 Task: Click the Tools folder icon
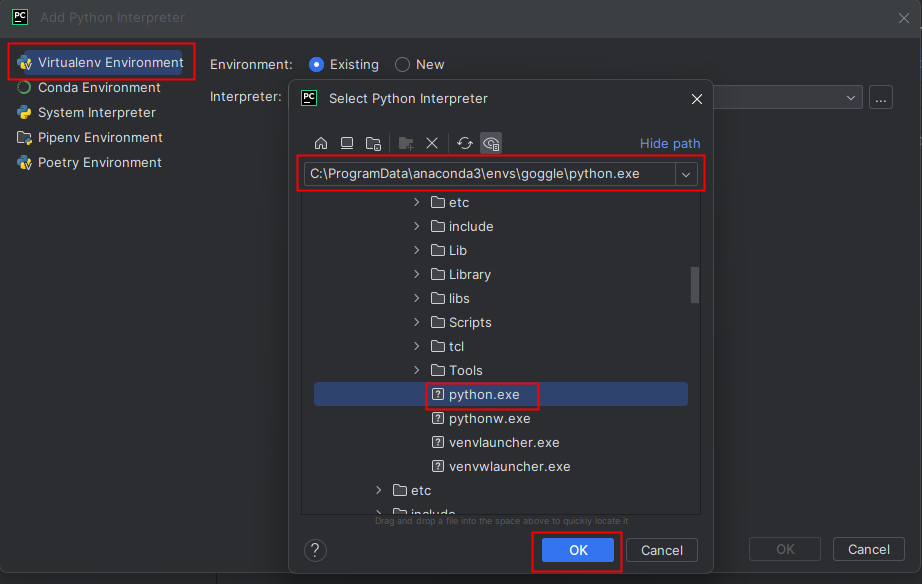point(437,370)
